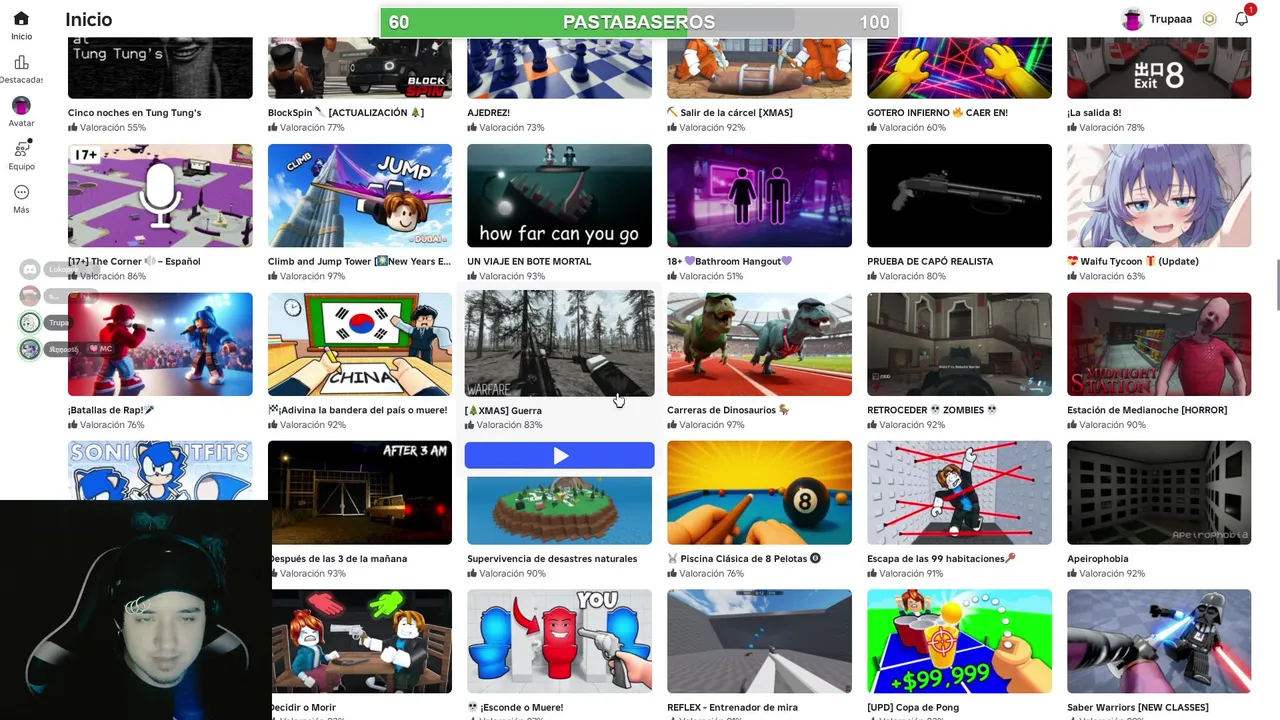Open the Piscina Clásica de 8 Pelotas thumbnail
This screenshot has width=1280, height=720.
pos(759,493)
